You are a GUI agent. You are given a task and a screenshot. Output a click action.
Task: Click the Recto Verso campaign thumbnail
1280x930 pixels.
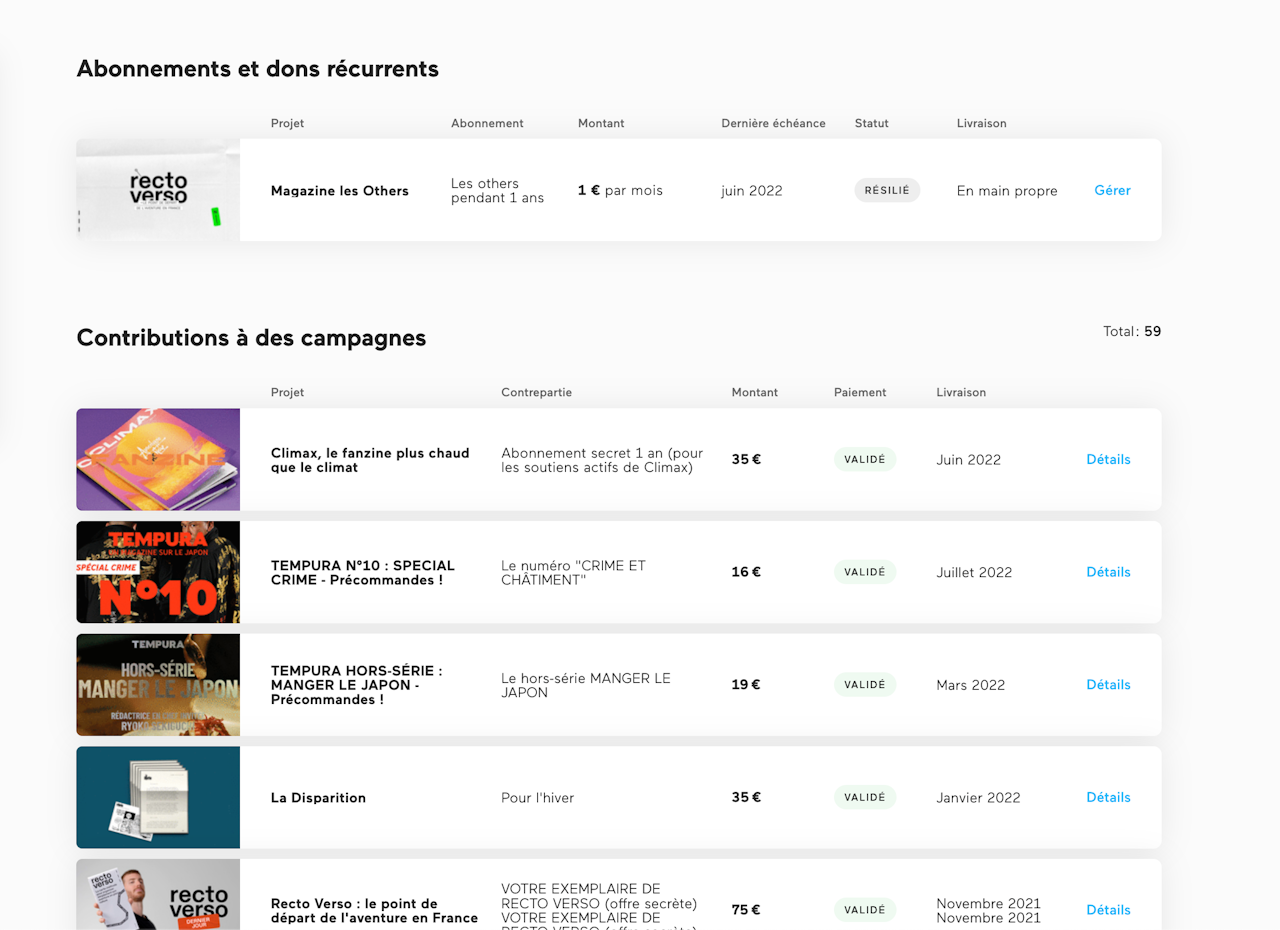[x=158, y=895]
